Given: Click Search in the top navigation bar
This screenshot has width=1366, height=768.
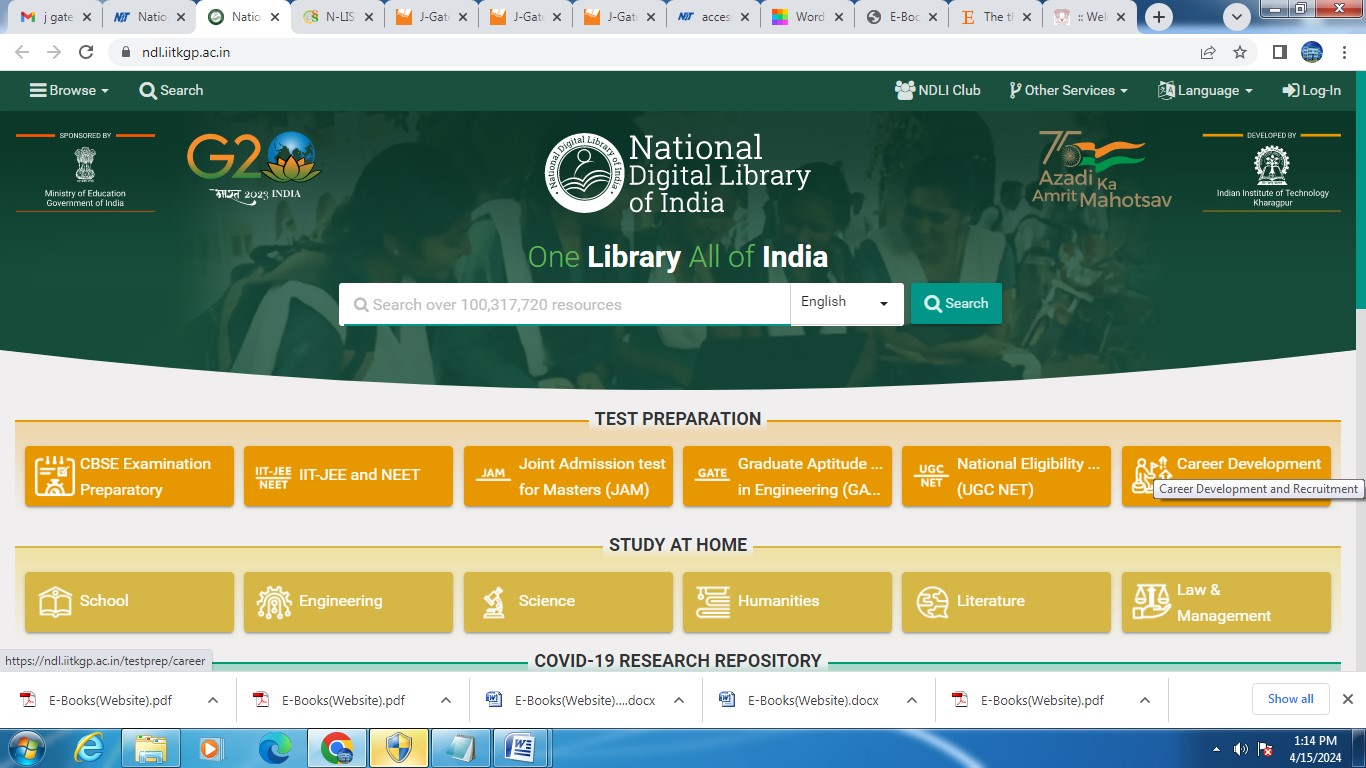Looking at the screenshot, I should point(171,90).
